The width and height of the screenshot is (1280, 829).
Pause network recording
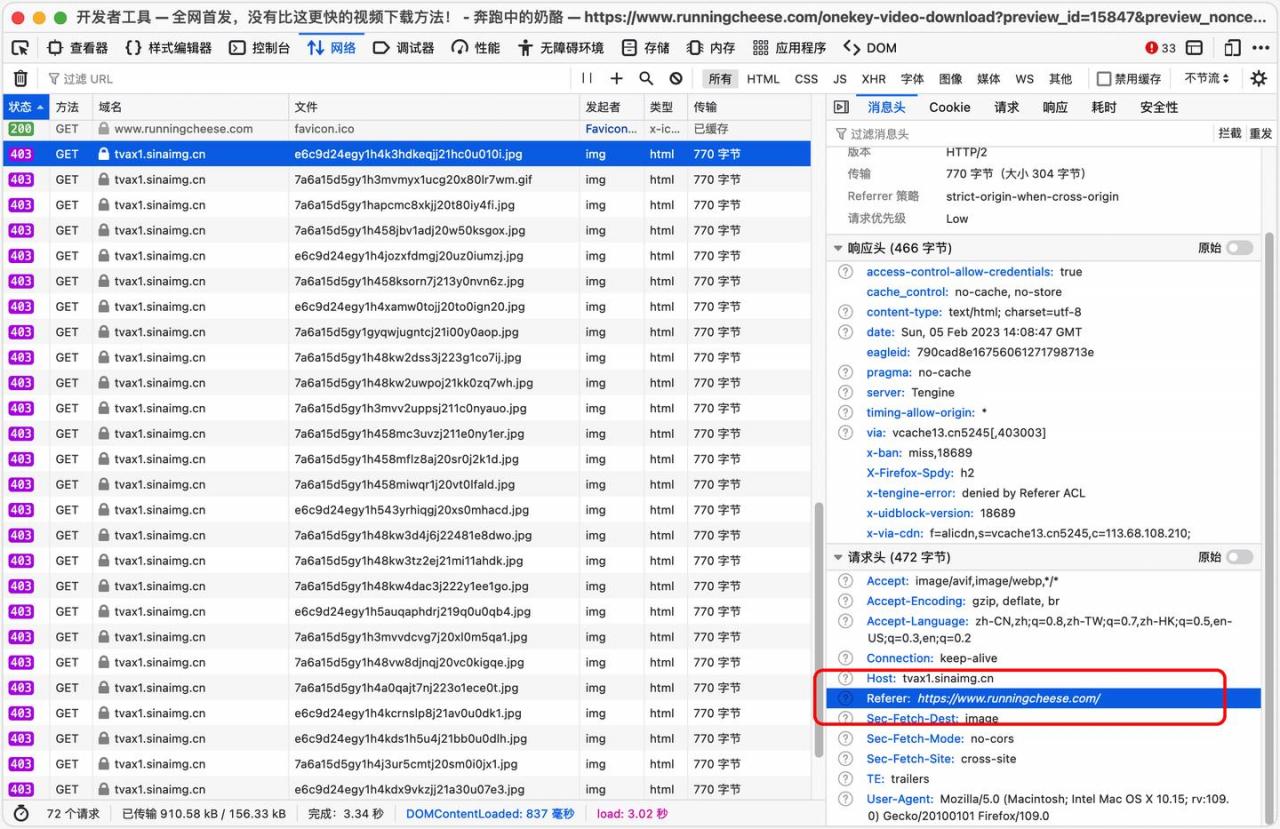(x=587, y=79)
